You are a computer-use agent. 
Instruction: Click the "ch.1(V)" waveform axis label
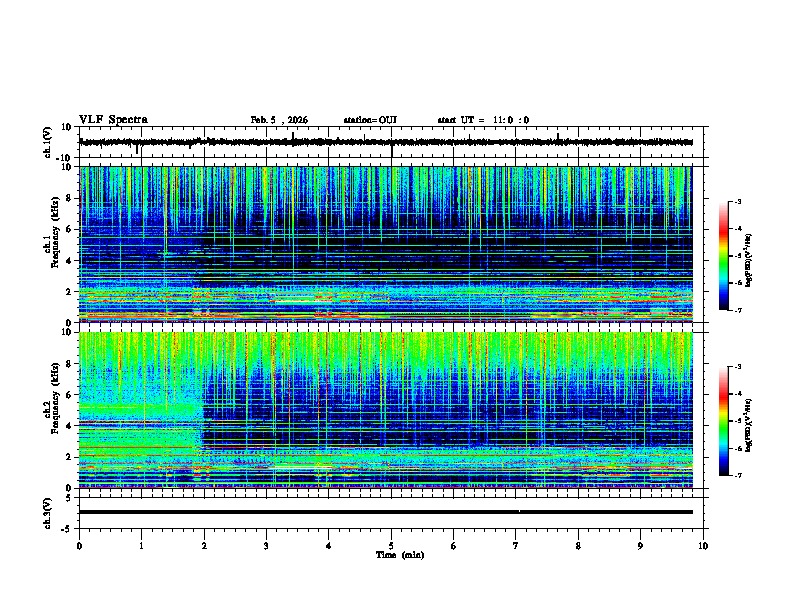(x=48, y=142)
